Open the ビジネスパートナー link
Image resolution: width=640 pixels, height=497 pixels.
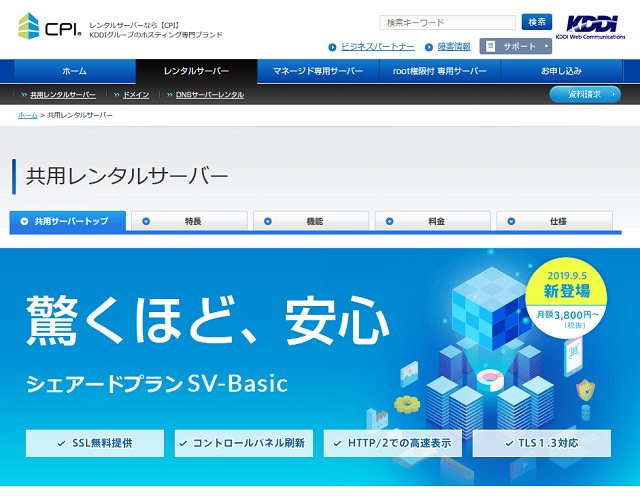378,47
